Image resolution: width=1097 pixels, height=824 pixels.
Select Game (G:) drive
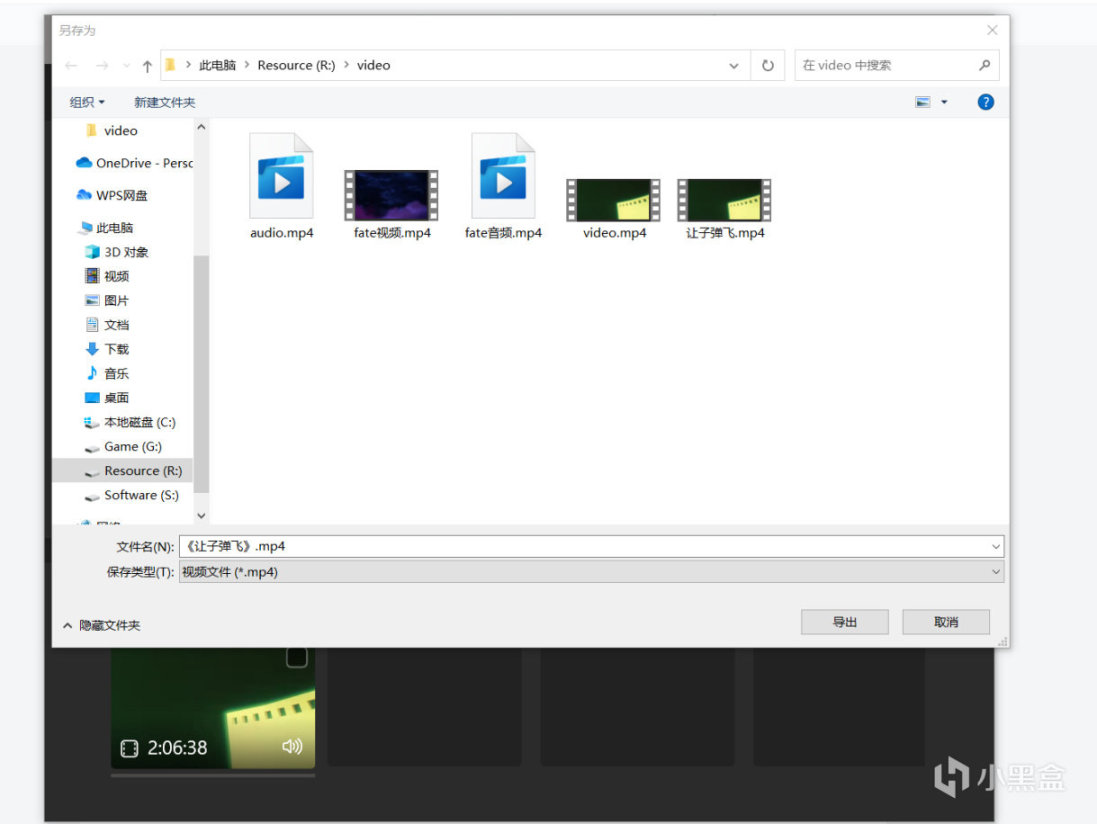tap(123, 446)
